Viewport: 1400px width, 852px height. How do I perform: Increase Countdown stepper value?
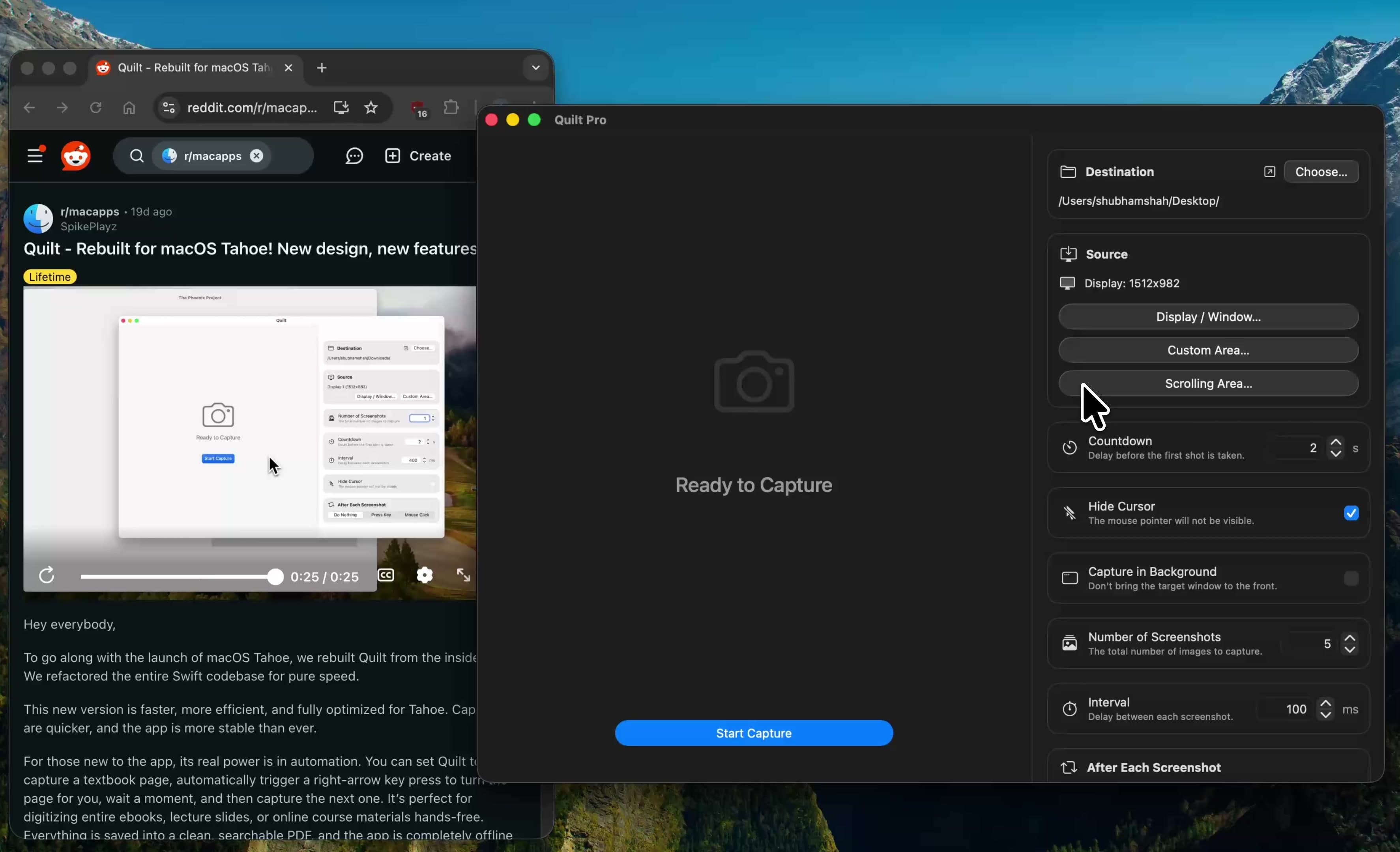(x=1336, y=442)
